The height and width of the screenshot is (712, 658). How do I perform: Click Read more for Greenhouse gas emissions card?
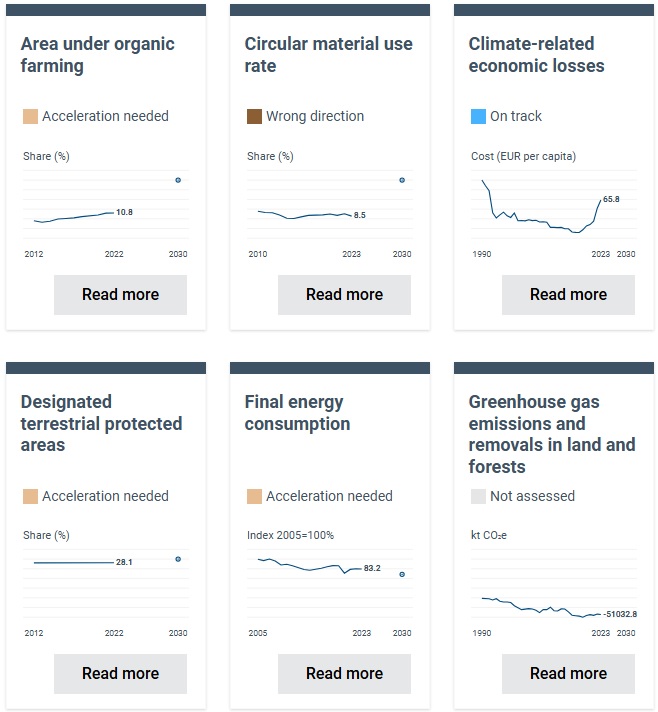[x=568, y=674]
